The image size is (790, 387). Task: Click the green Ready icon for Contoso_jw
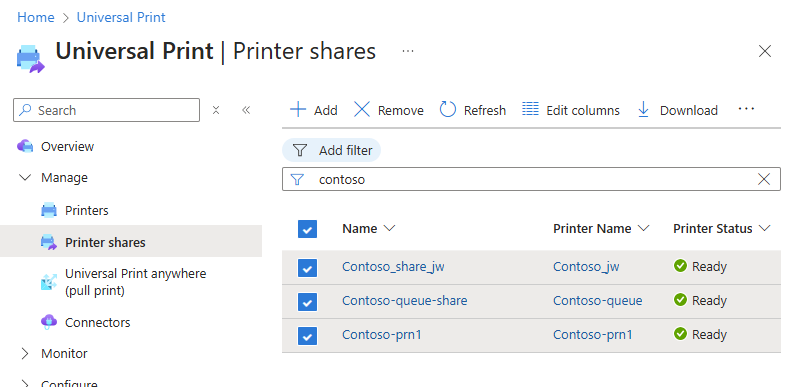(680, 266)
